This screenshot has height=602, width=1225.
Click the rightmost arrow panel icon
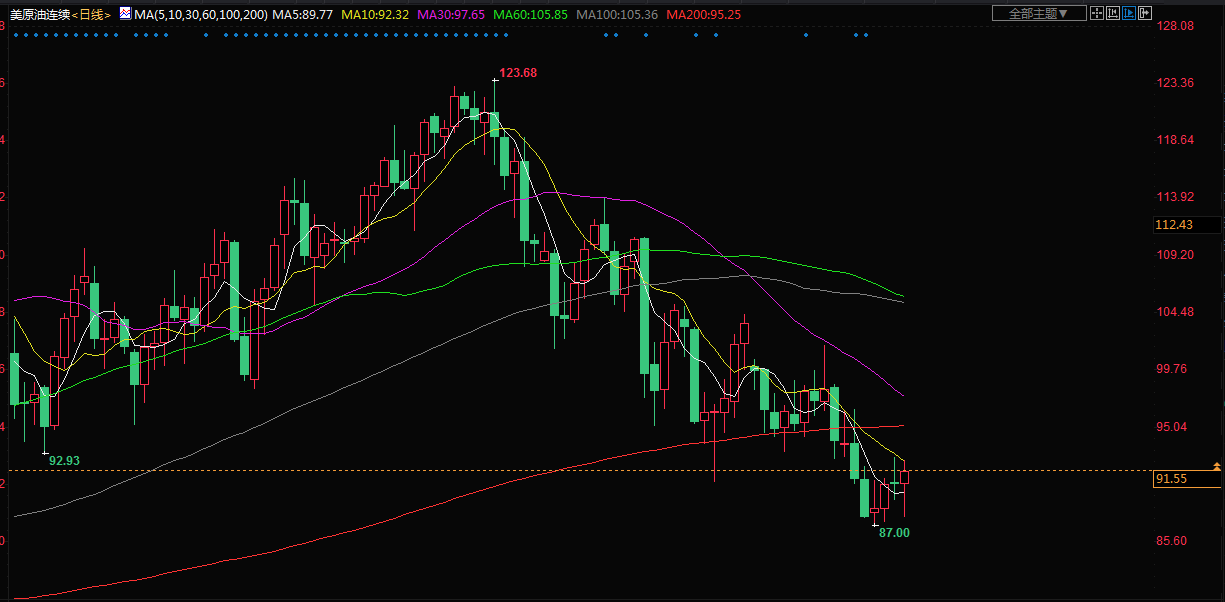click(x=1145, y=13)
